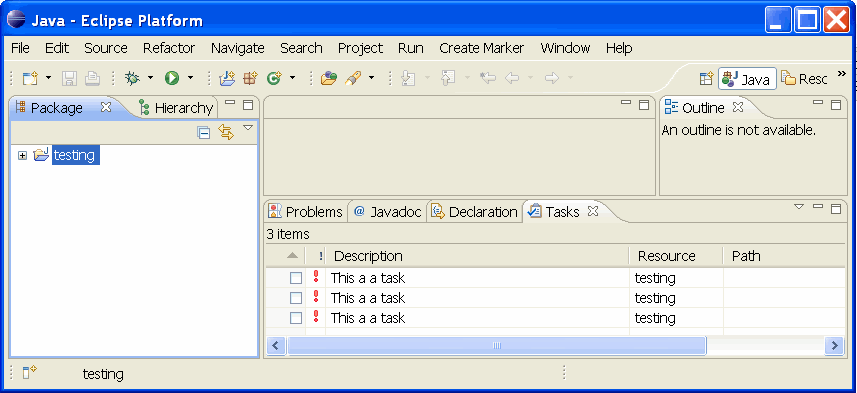Sort tasks by the Path column header
Image resolution: width=857 pixels, height=393 pixels.
click(784, 256)
